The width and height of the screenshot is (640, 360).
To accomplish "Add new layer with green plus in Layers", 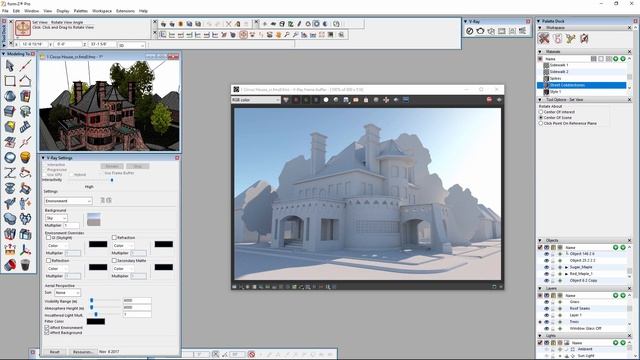I will coord(616,295).
